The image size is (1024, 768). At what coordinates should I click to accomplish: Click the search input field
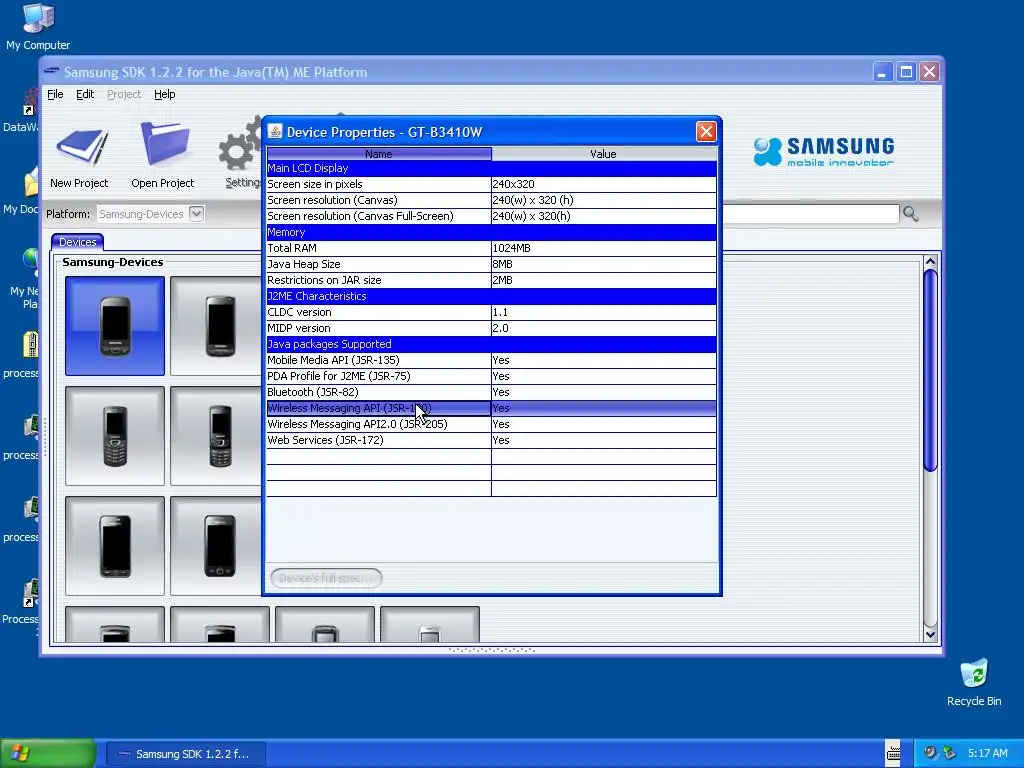[x=810, y=214]
